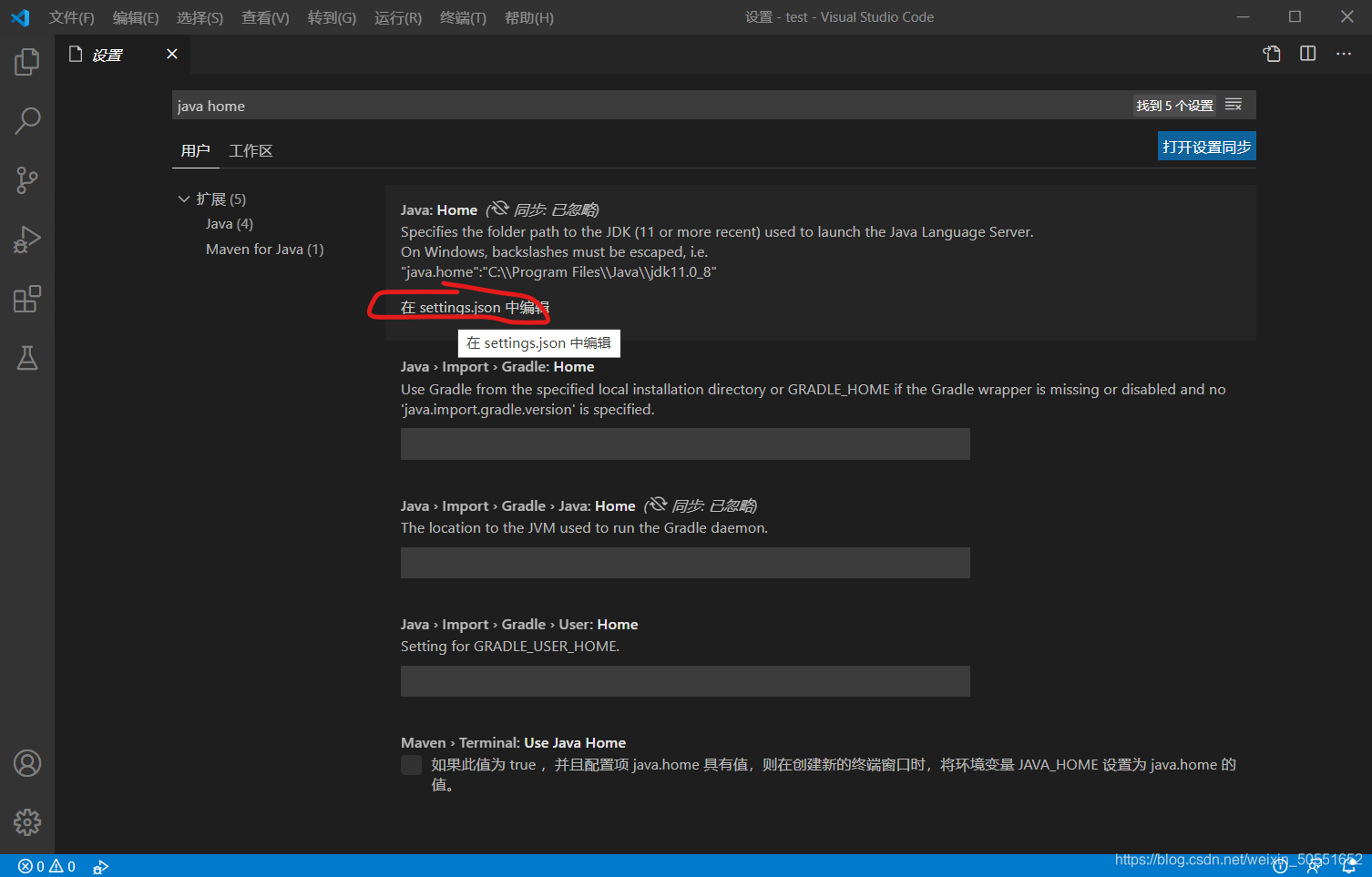Open the 文件(F) menu
The height and width of the screenshot is (877, 1372).
pyautogui.click(x=72, y=17)
